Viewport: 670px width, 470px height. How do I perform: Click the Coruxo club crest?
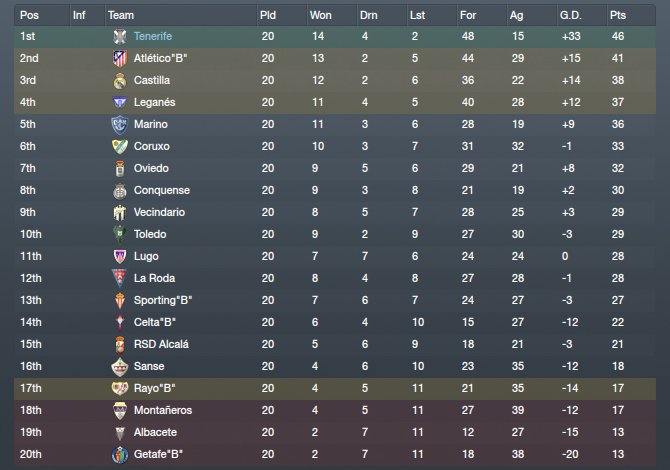[x=120, y=147]
